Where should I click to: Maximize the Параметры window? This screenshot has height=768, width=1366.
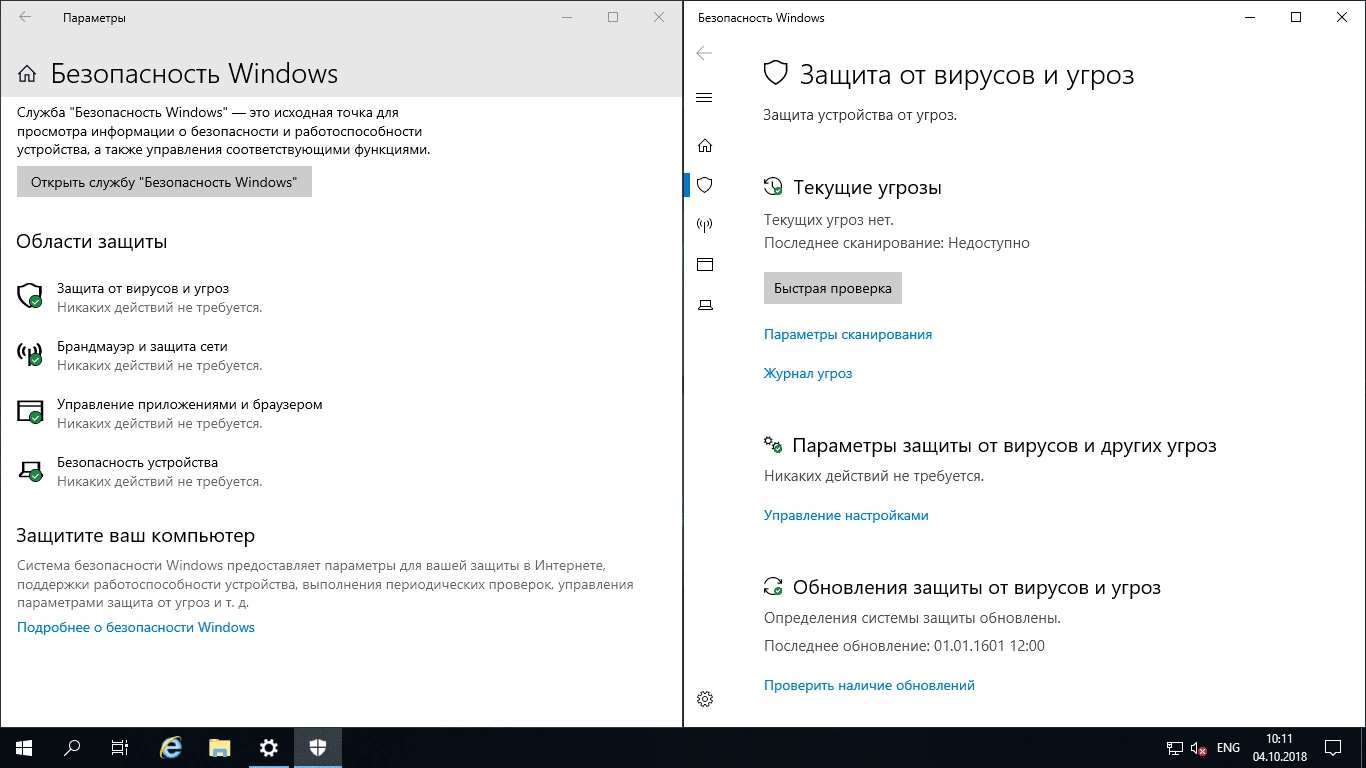tap(613, 17)
